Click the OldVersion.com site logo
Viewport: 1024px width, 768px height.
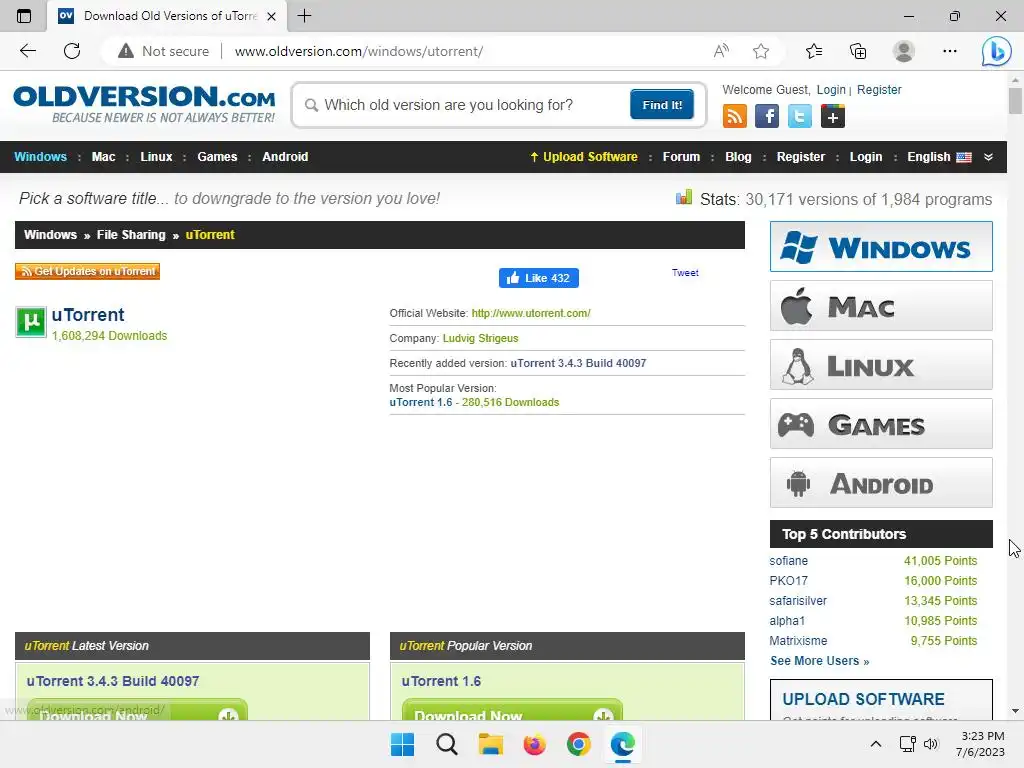coord(144,104)
